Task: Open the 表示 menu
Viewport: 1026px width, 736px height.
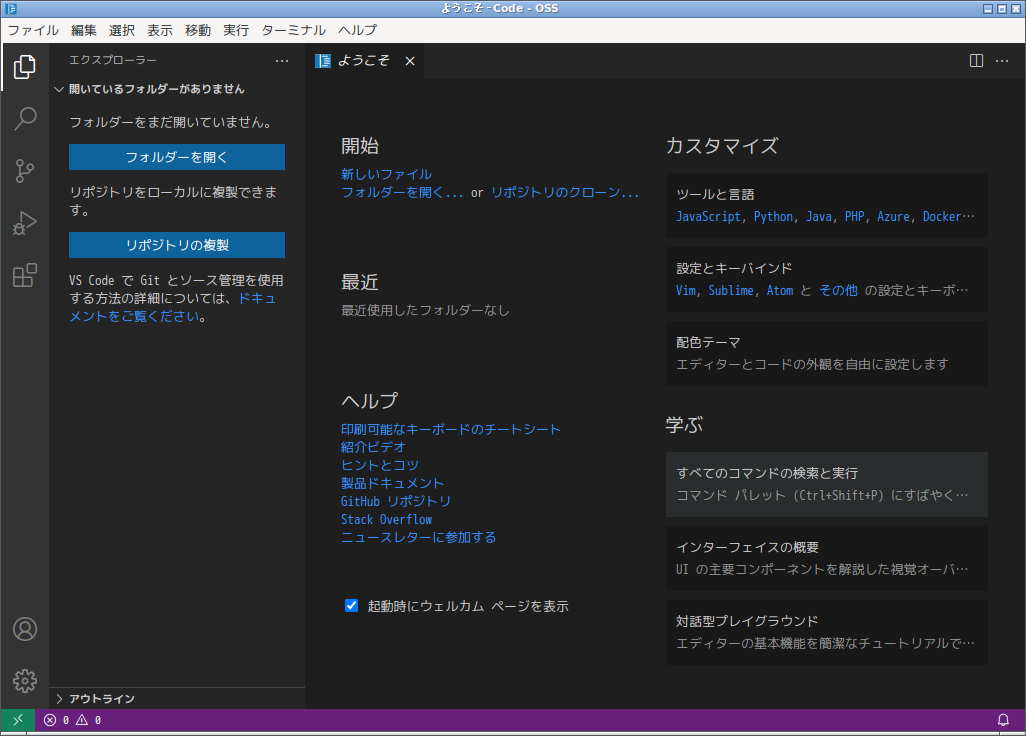Action: [x=160, y=30]
